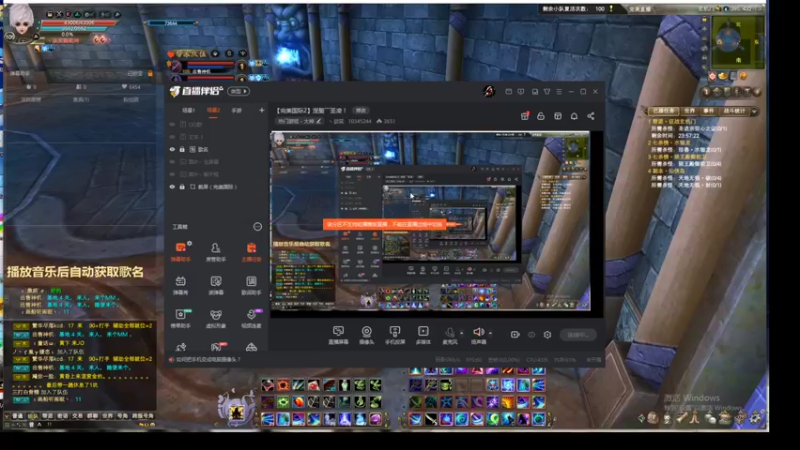Open the user avatar in title bar
This screenshot has width=800, height=450.
point(489,91)
